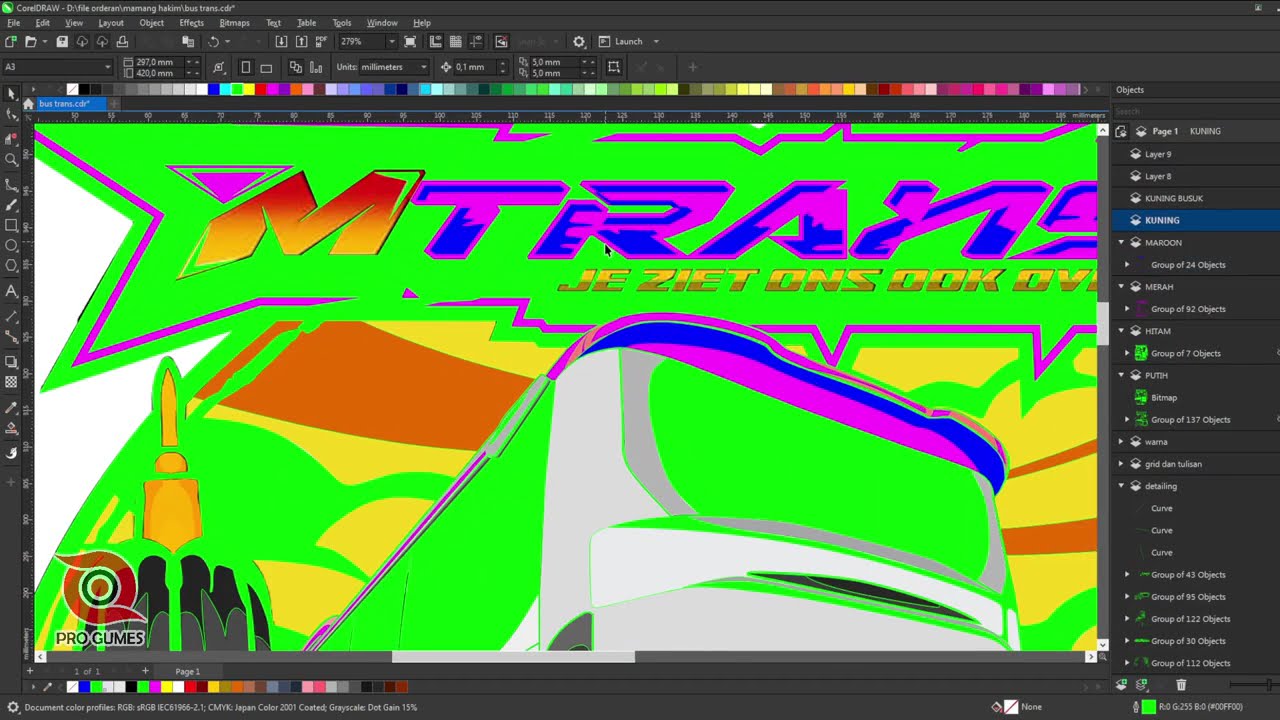Select the Ellipse tool
The height and width of the screenshot is (720, 1280).
pos(11,245)
